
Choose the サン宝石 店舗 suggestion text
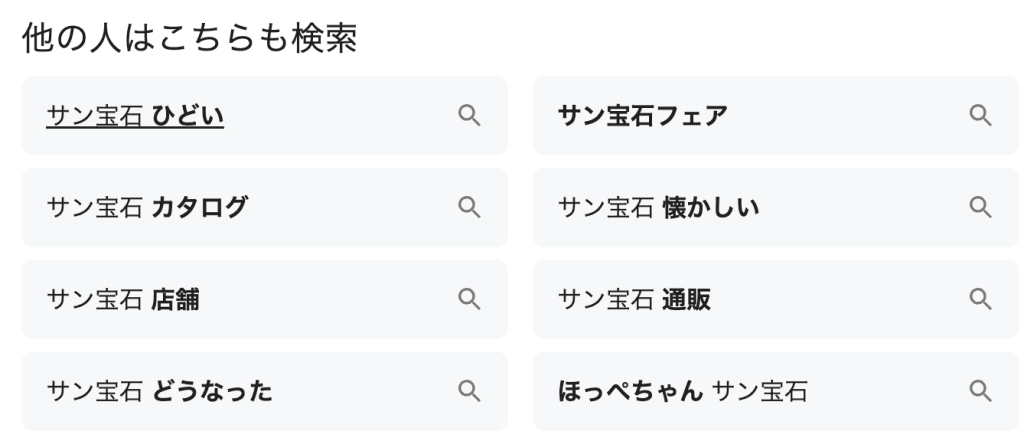point(123,300)
